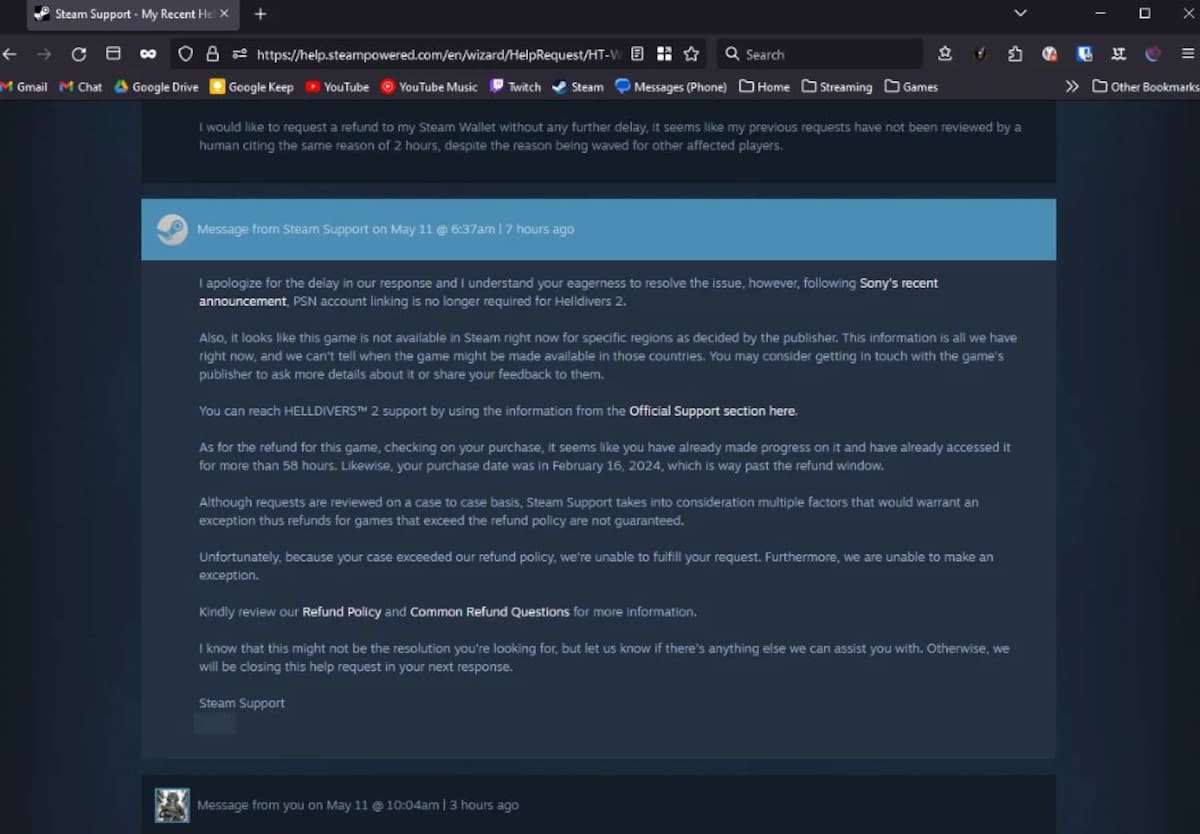Open Sony's recent announcement link

[568, 292]
